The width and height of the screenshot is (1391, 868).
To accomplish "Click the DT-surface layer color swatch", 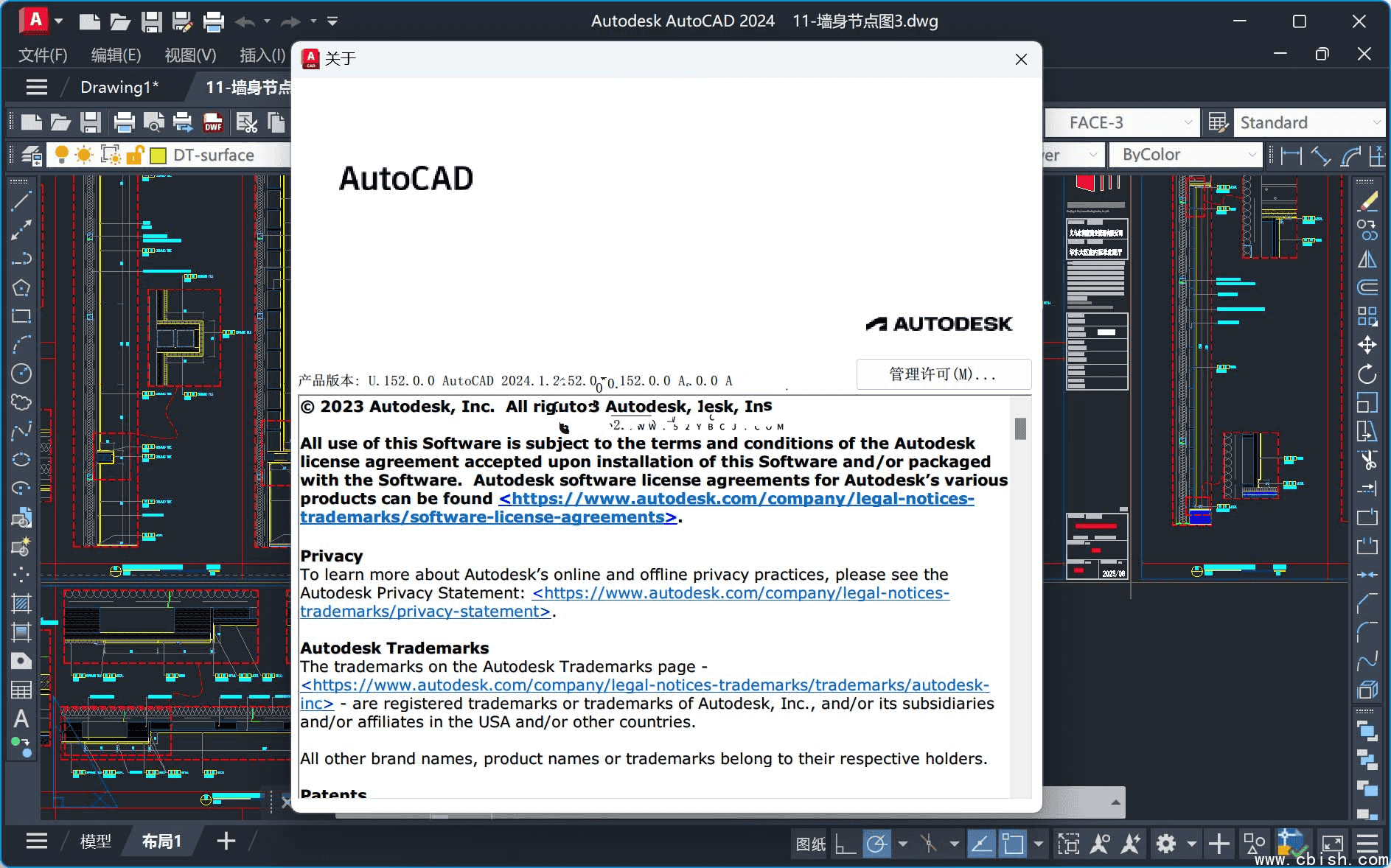I will point(159,155).
